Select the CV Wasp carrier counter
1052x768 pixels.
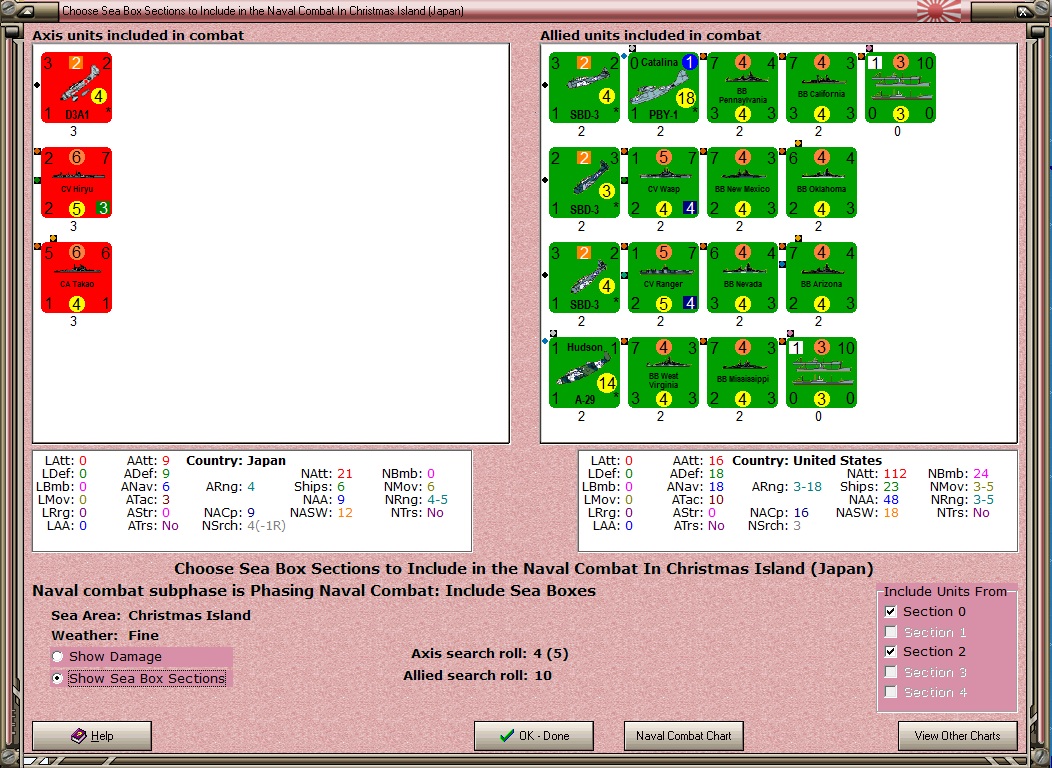coord(664,182)
